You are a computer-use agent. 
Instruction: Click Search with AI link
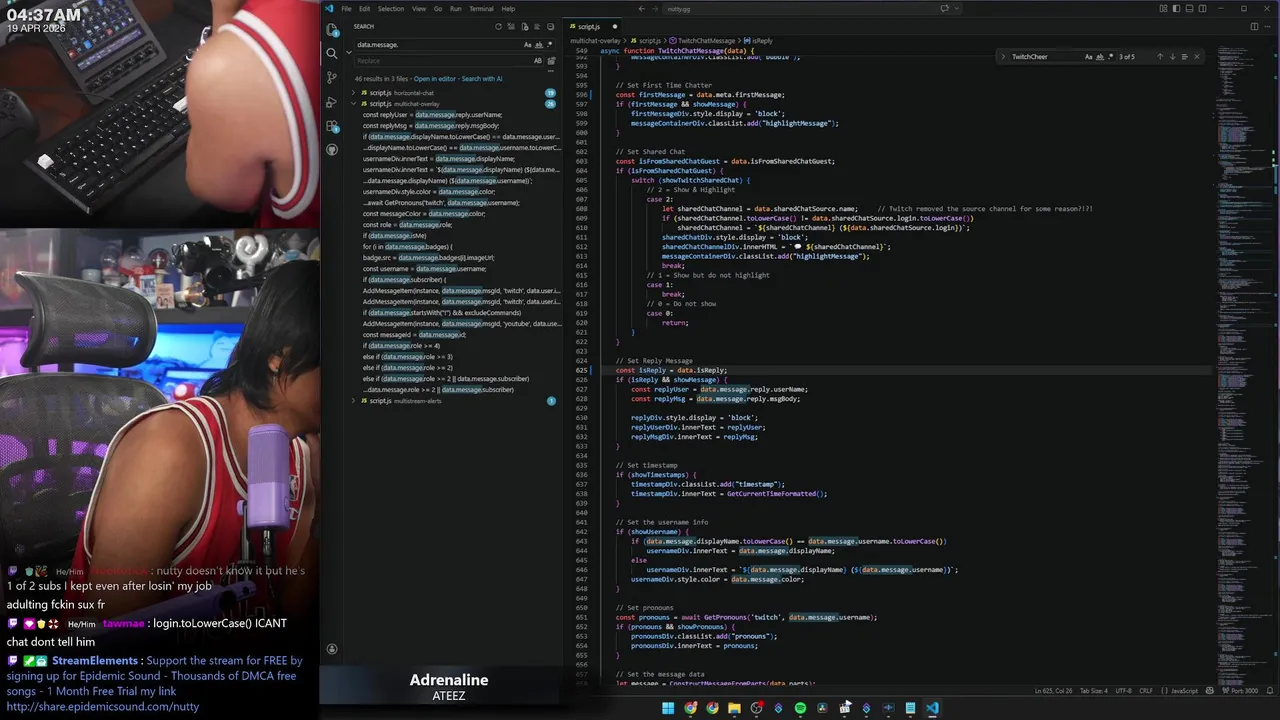coord(482,79)
